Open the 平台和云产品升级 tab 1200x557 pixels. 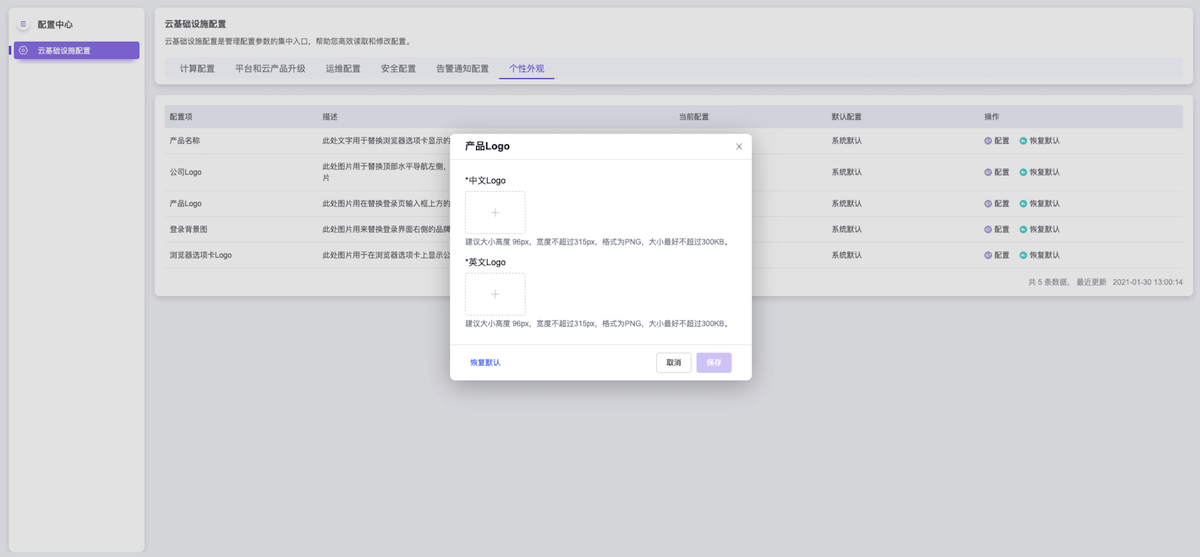[270, 69]
